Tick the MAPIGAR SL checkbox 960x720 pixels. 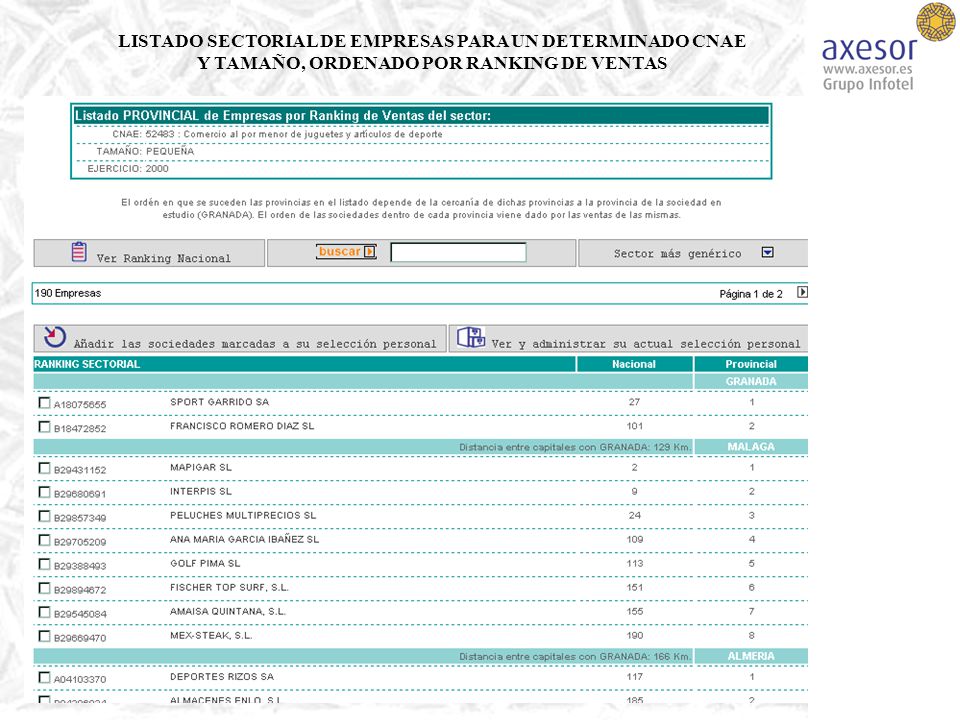(44, 468)
